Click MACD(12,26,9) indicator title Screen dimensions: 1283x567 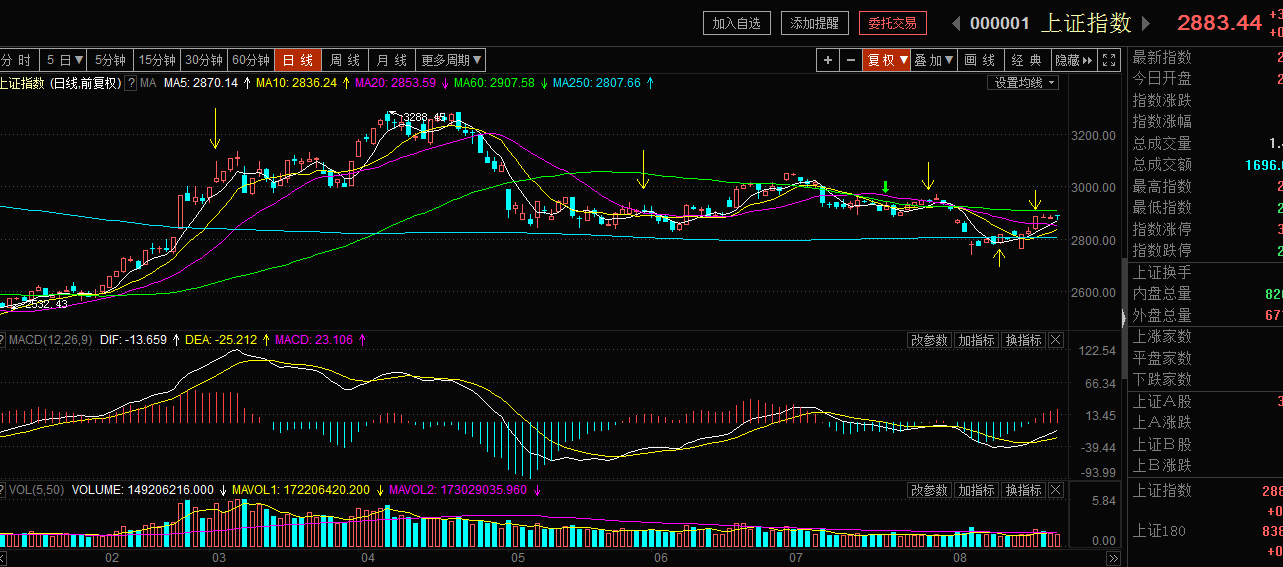click(52, 340)
